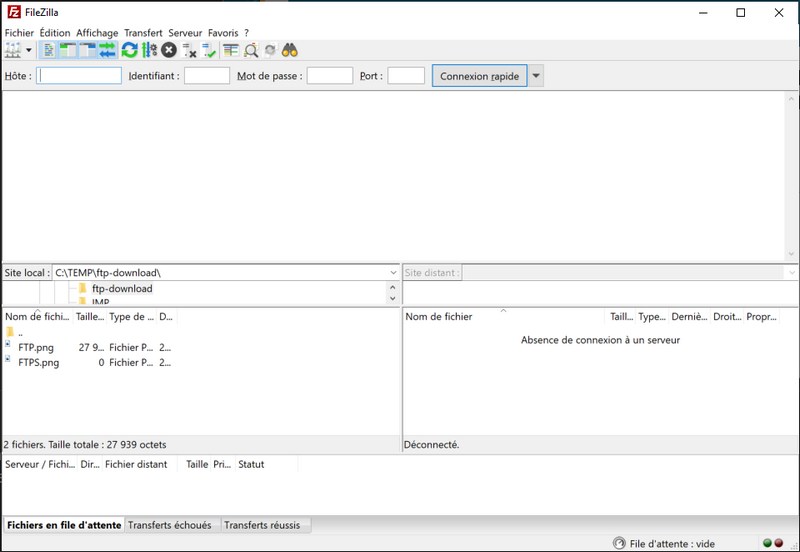The image size is (800, 552).
Task: Click the Hôte input field
Action: [79, 76]
